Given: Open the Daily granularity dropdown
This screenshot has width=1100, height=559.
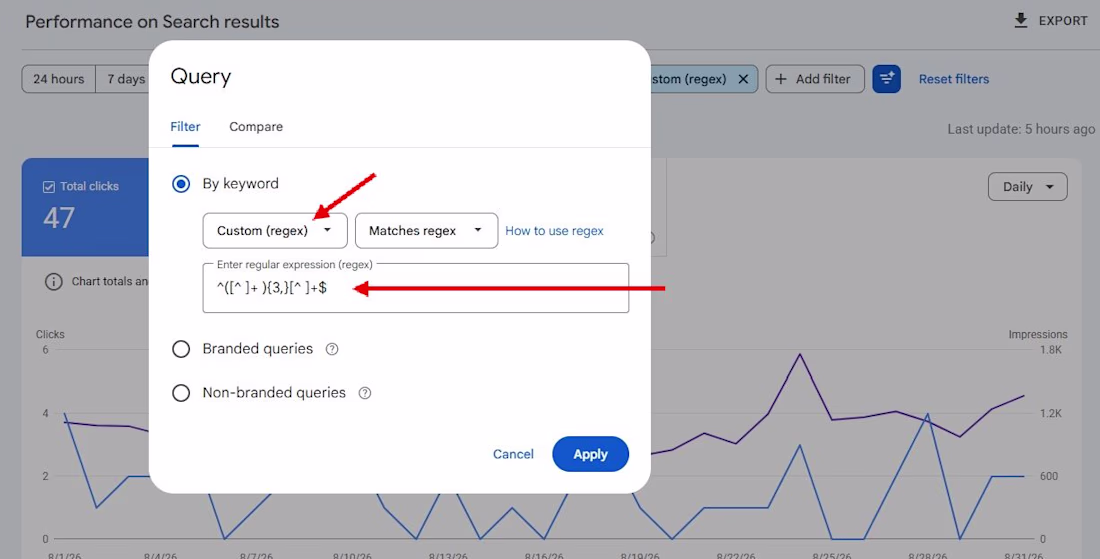Looking at the screenshot, I should coord(1028,187).
